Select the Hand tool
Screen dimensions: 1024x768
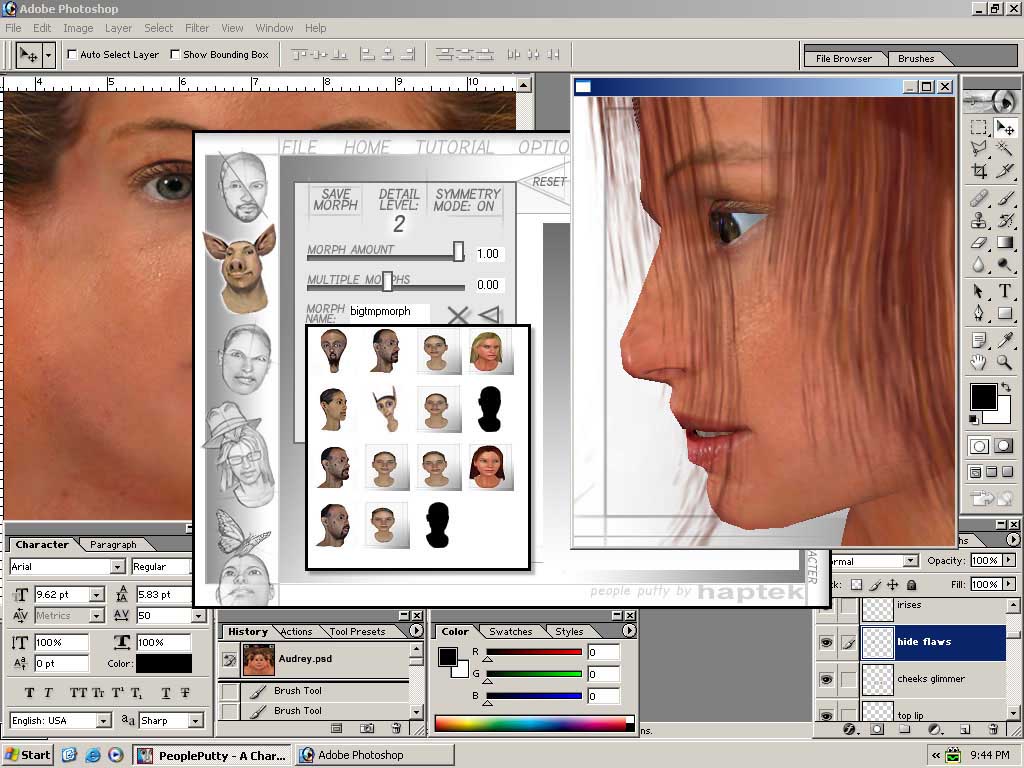(978, 362)
